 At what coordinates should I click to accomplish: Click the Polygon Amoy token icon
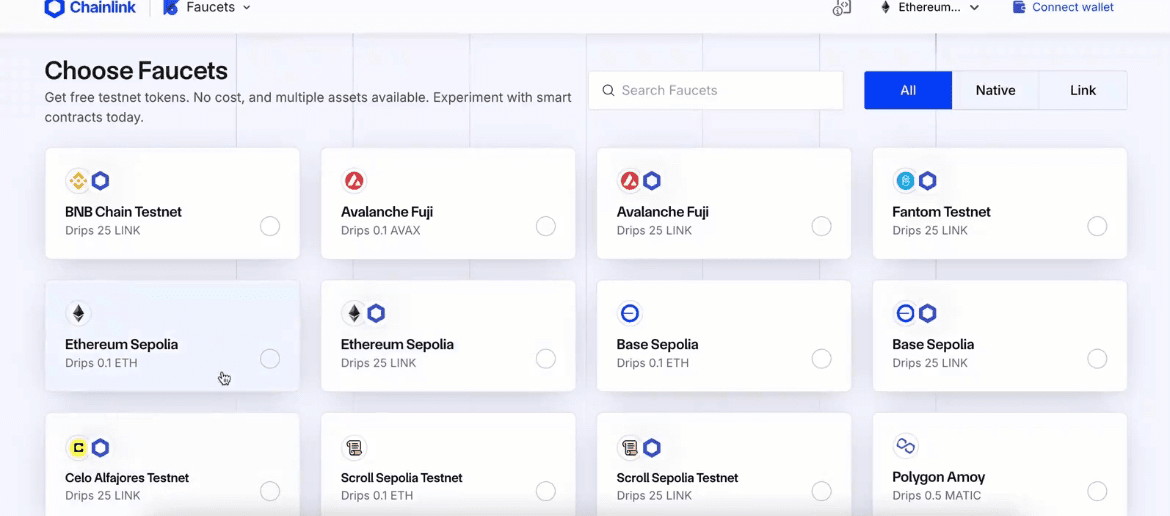(x=906, y=446)
